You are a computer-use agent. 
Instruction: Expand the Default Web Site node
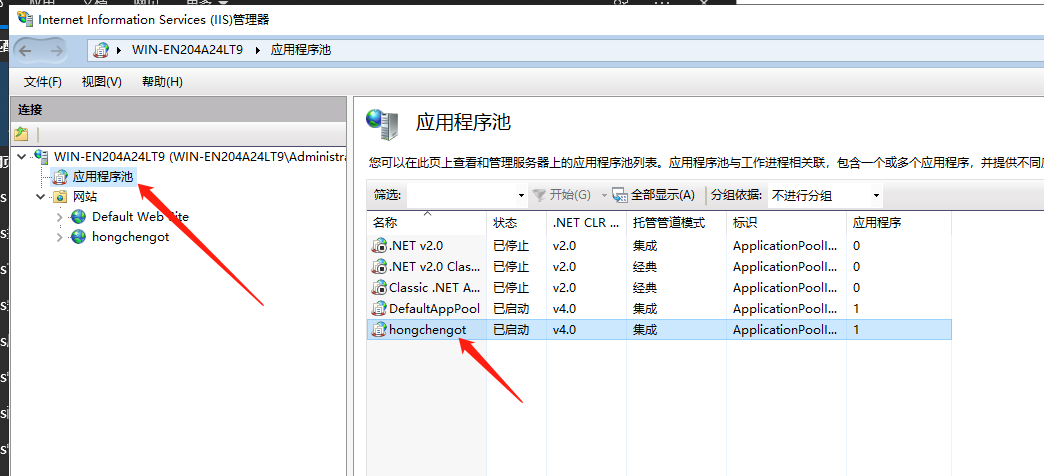coord(60,217)
